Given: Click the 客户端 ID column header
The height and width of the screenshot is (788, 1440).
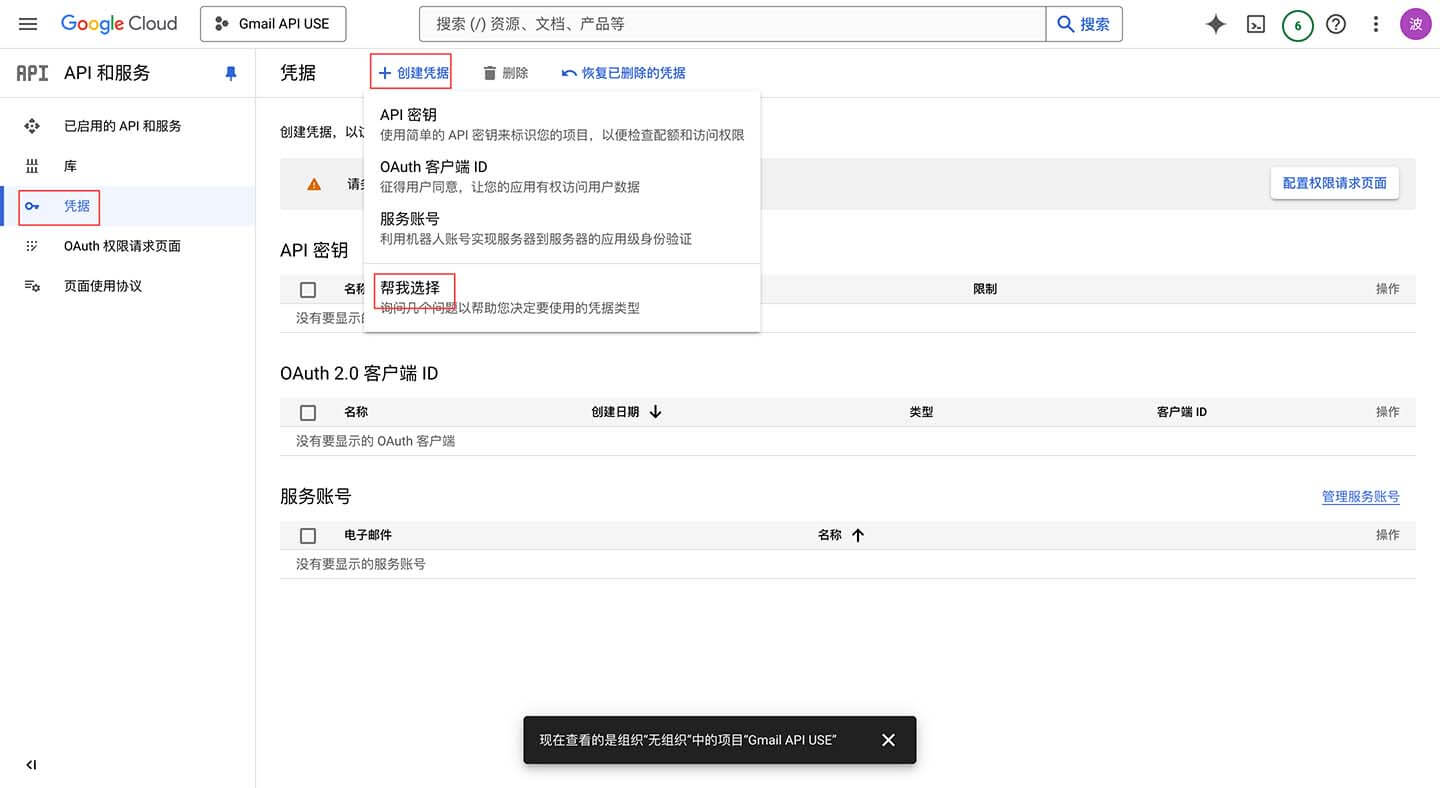Looking at the screenshot, I should [x=1182, y=412].
